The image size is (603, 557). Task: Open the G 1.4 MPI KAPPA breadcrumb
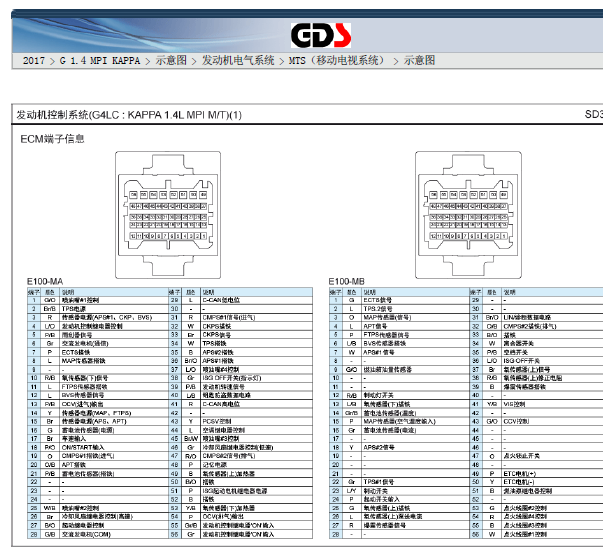click(x=100, y=61)
